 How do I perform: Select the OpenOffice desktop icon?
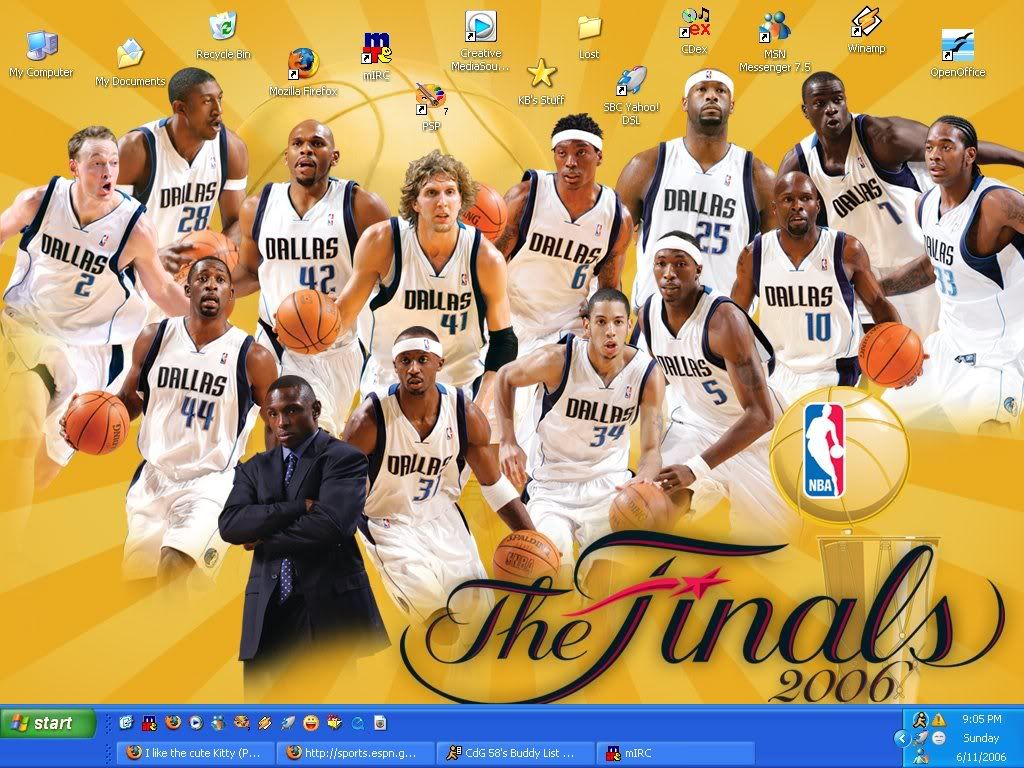(957, 54)
